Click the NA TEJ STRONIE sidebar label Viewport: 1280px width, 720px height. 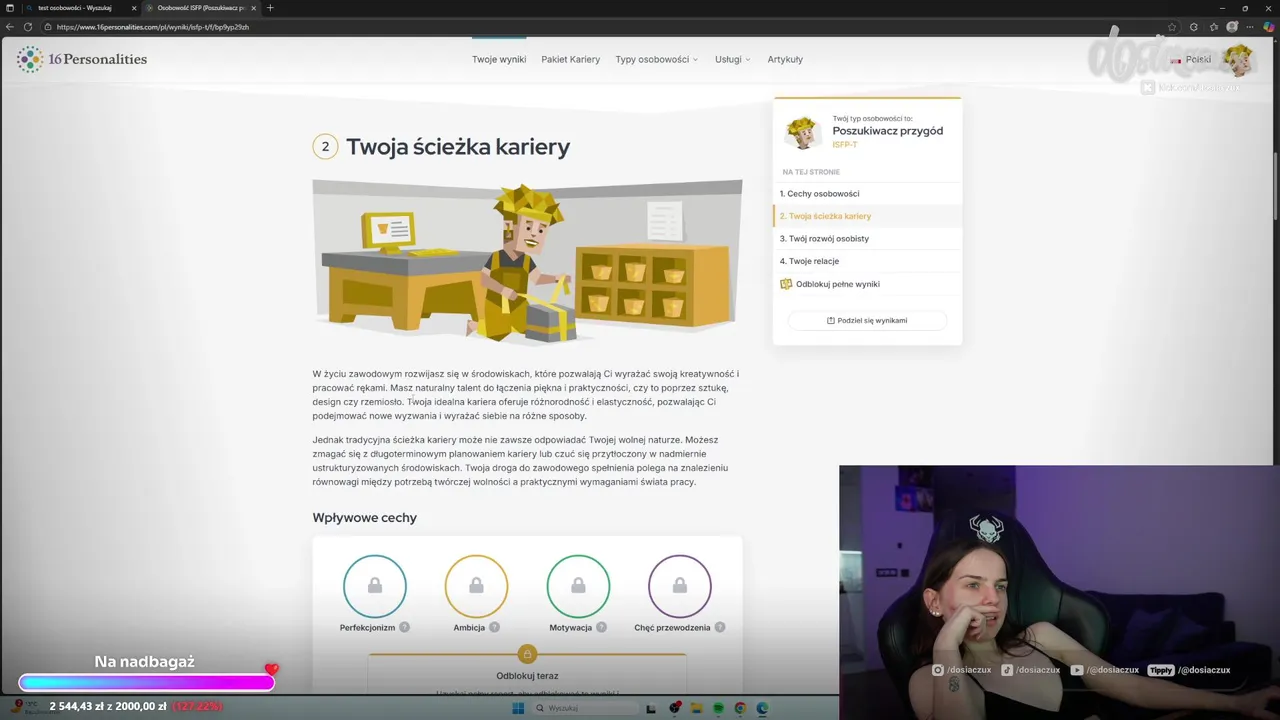pos(811,172)
